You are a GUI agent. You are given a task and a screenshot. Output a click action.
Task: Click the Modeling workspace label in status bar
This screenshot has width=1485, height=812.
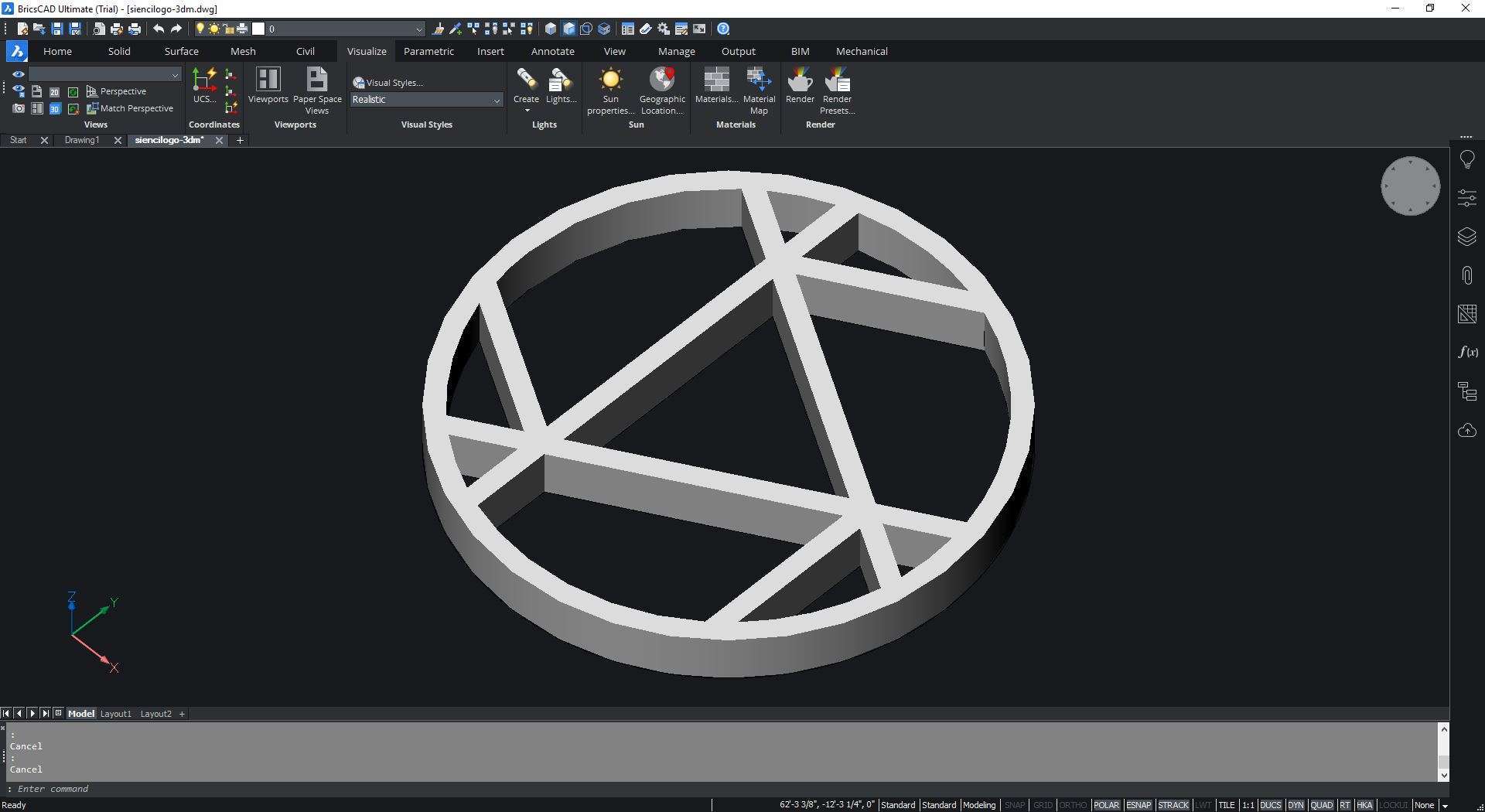(x=978, y=805)
